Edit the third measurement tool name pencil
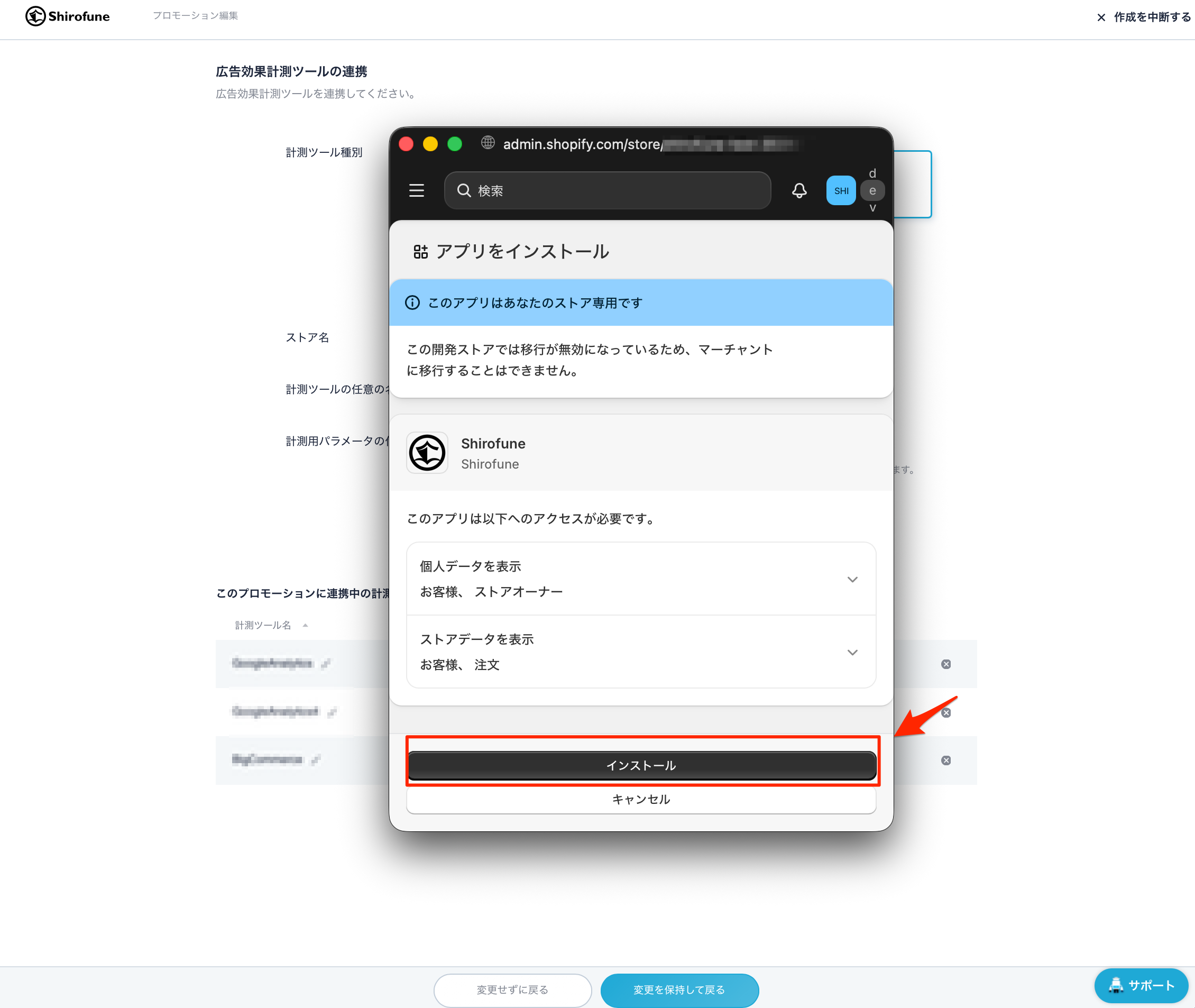 (x=315, y=759)
